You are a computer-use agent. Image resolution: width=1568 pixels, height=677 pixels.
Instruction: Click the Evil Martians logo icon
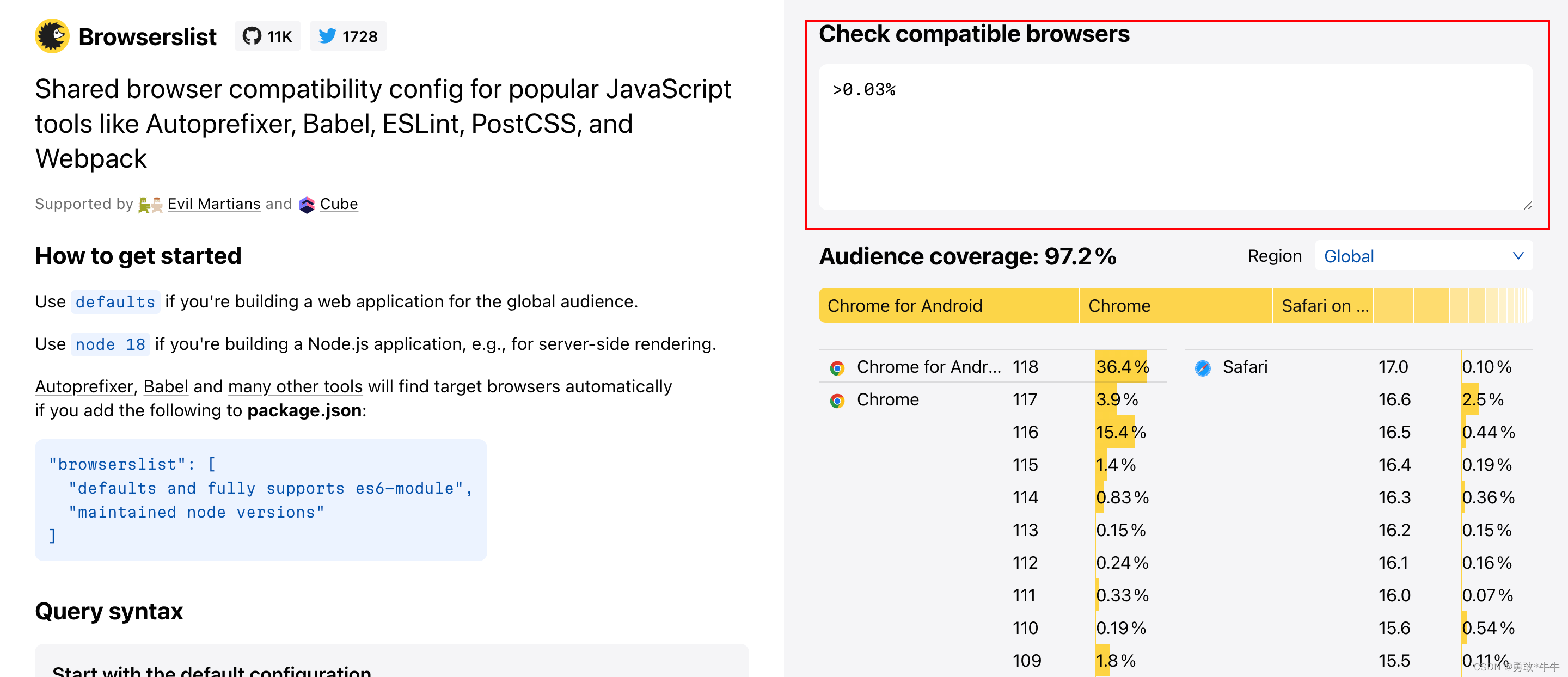[150, 205]
